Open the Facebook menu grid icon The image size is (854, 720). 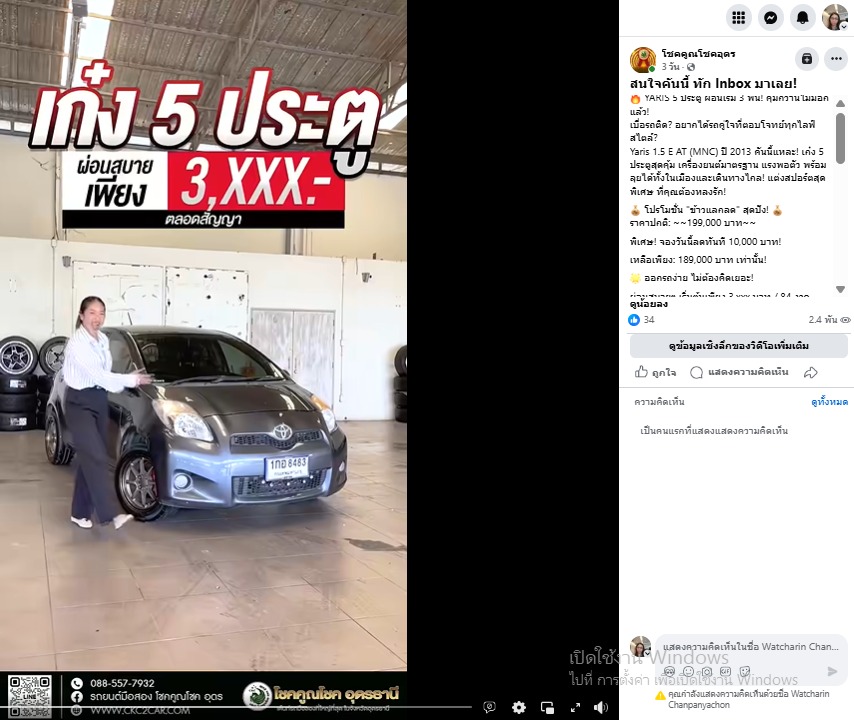(x=739, y=18)
